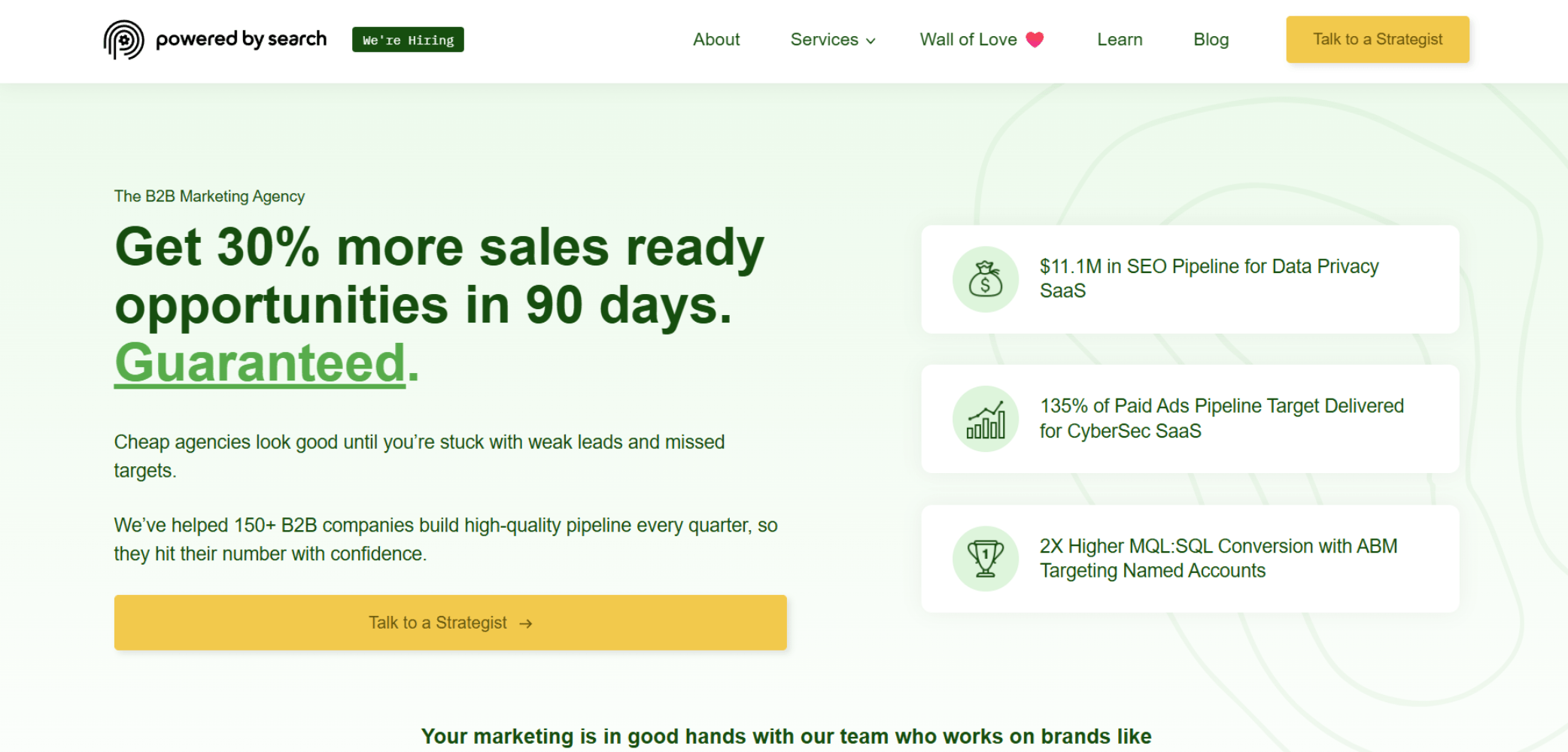Open the Learn menu item
The height and width of the screenshot is (752, 1568).
1120,40
